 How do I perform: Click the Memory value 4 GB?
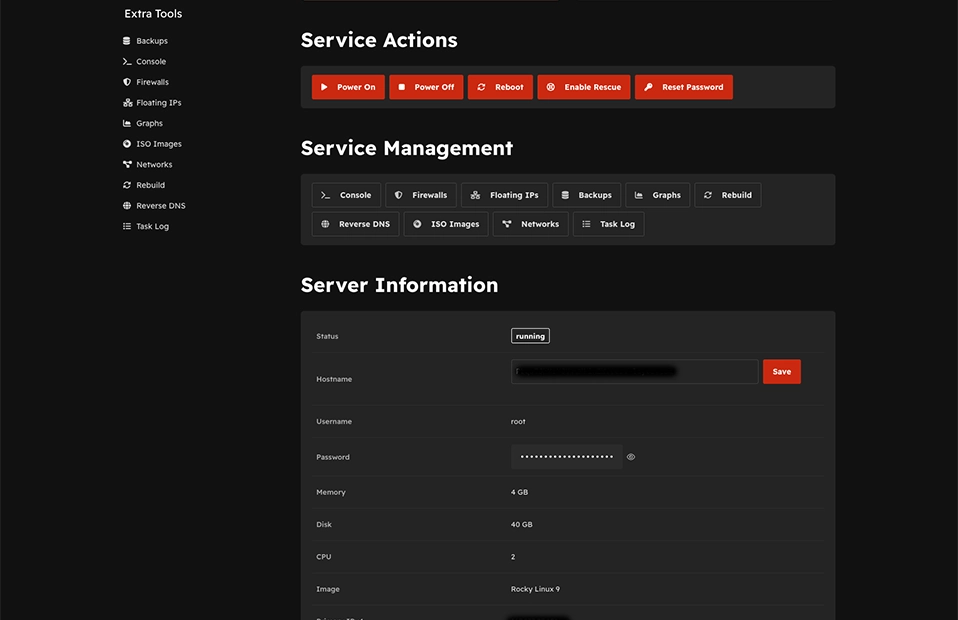(519, 492)
